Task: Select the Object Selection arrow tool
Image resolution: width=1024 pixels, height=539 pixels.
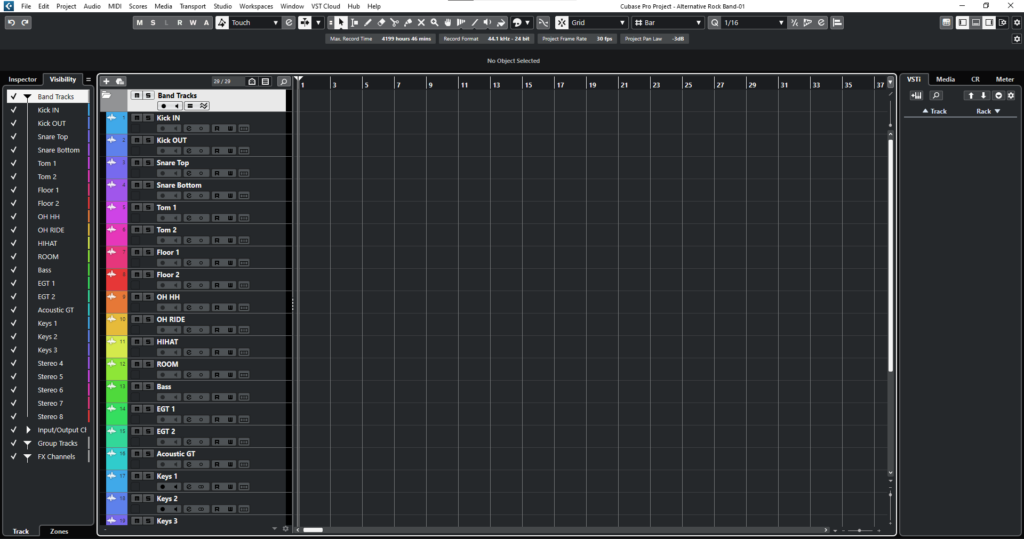Action: coord(341,23)
